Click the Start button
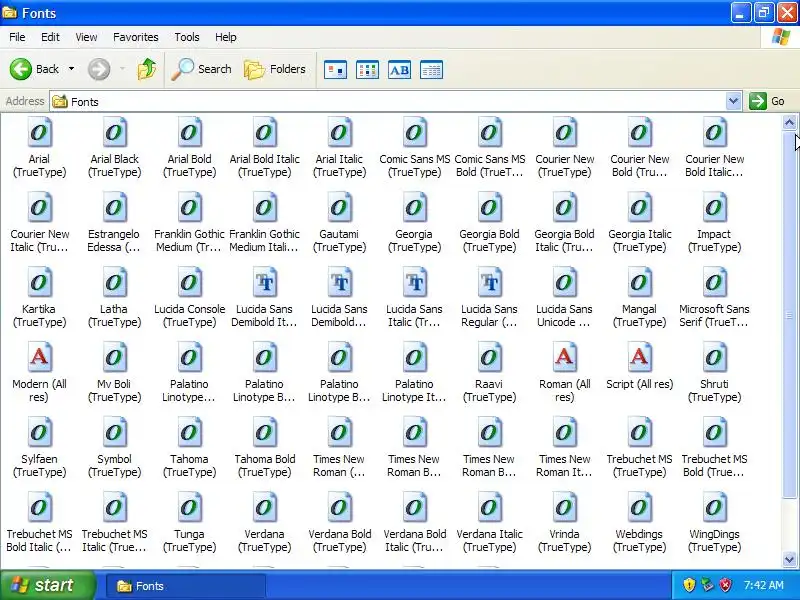800x600 pixels. point(47,585)
